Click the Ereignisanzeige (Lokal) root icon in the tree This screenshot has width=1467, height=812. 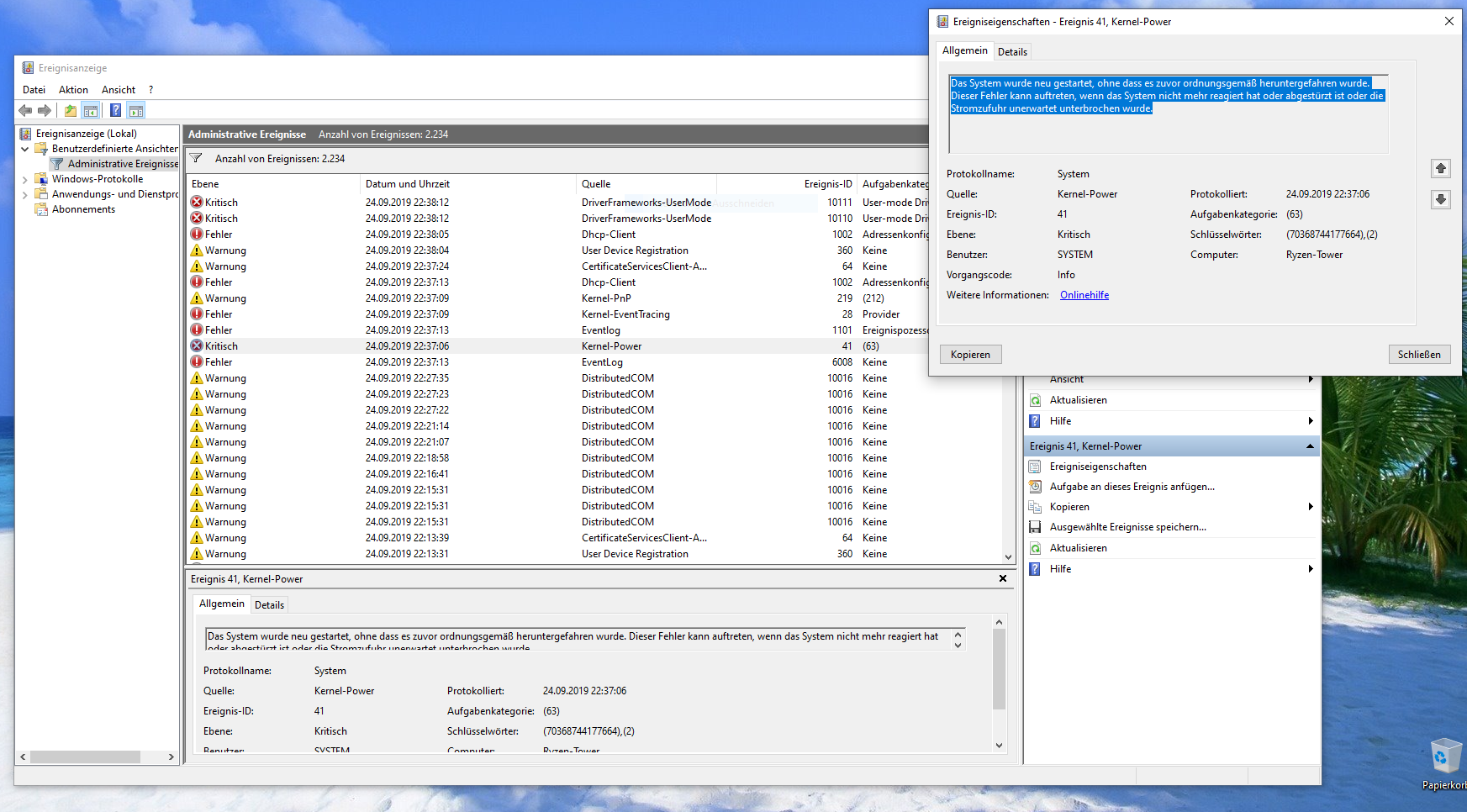(26, 134)
